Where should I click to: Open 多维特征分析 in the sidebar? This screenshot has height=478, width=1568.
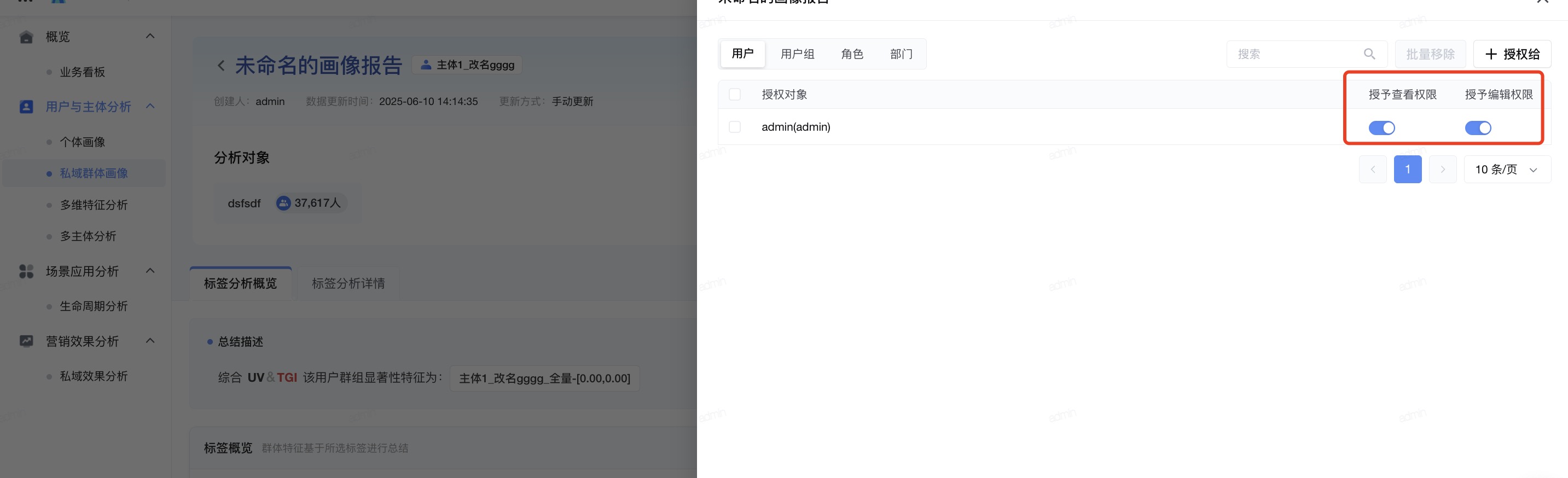(x=94, y=205)
